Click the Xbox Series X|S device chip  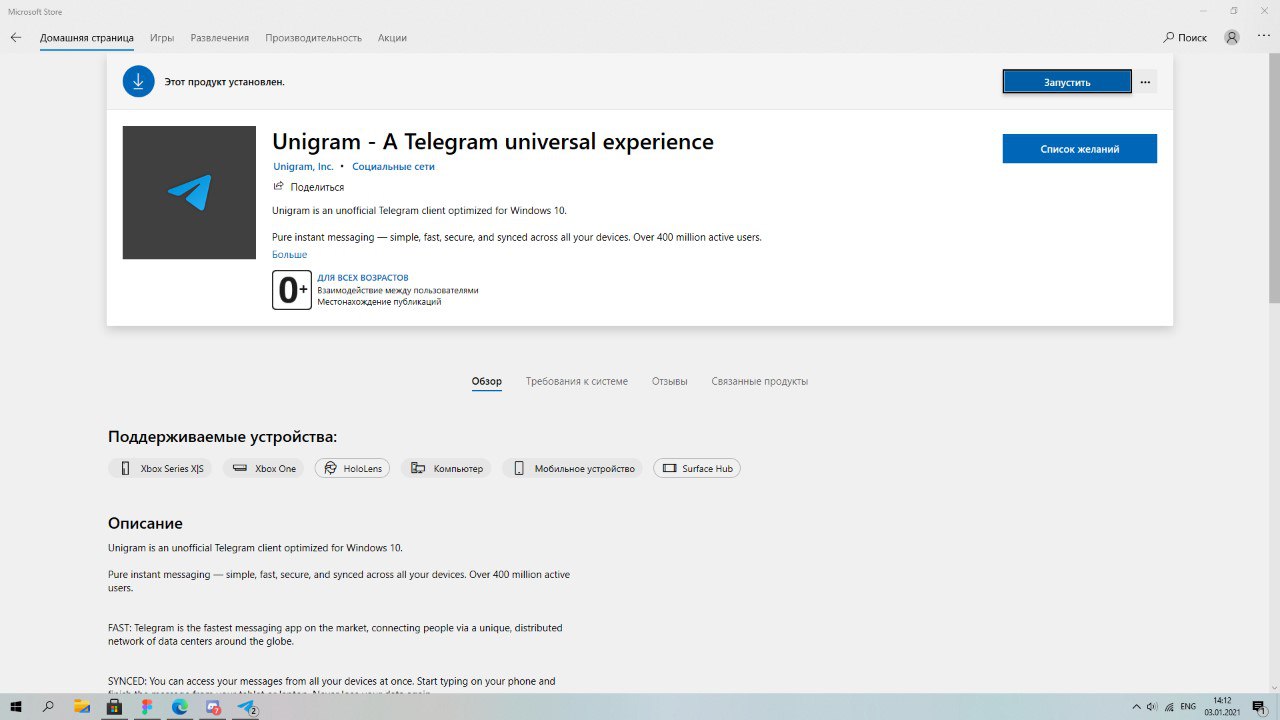[x=160, y=468]
